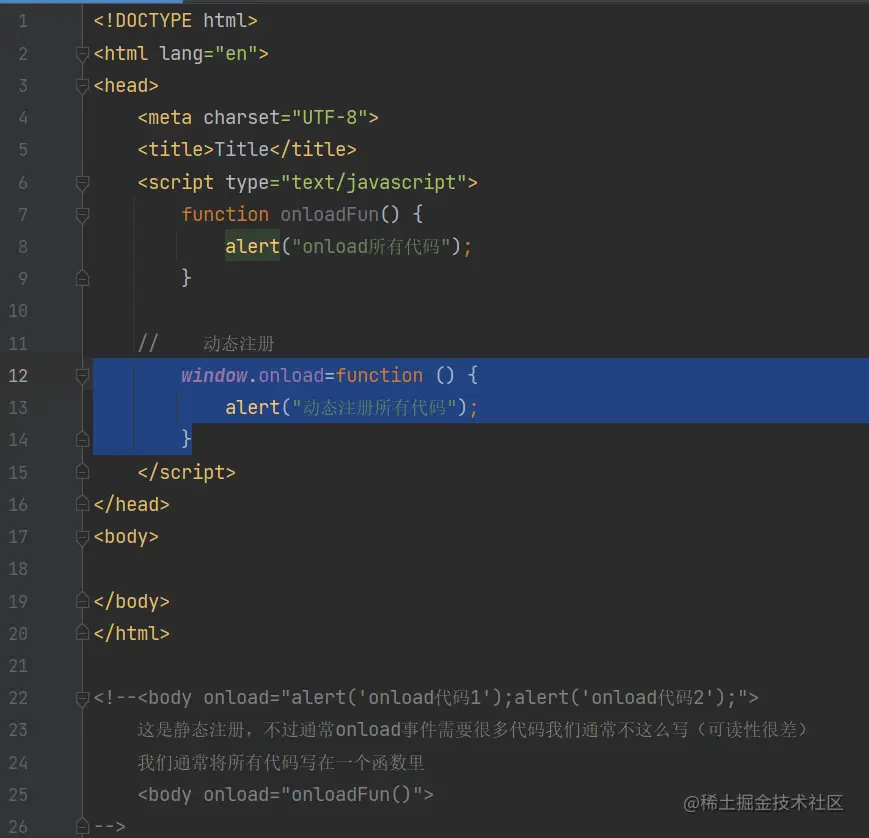Click on the DOCTYPE html declaration
This screenshot has height=838, width=869.
tap(176, 21)
